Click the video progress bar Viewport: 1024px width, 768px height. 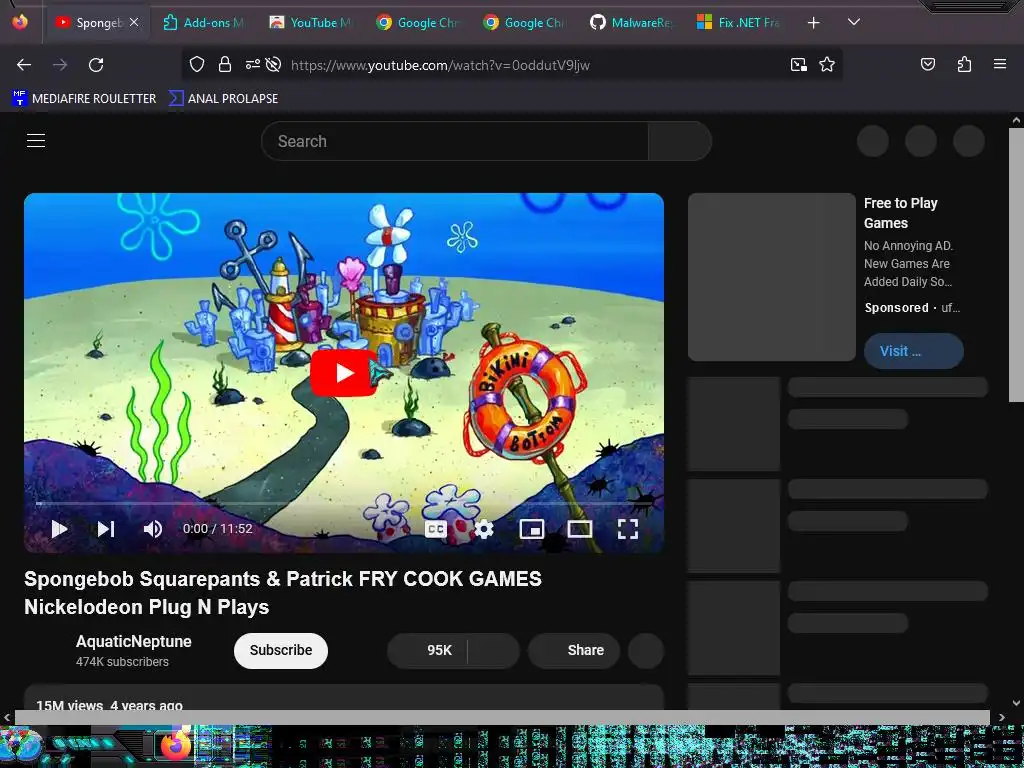[344, 504]
